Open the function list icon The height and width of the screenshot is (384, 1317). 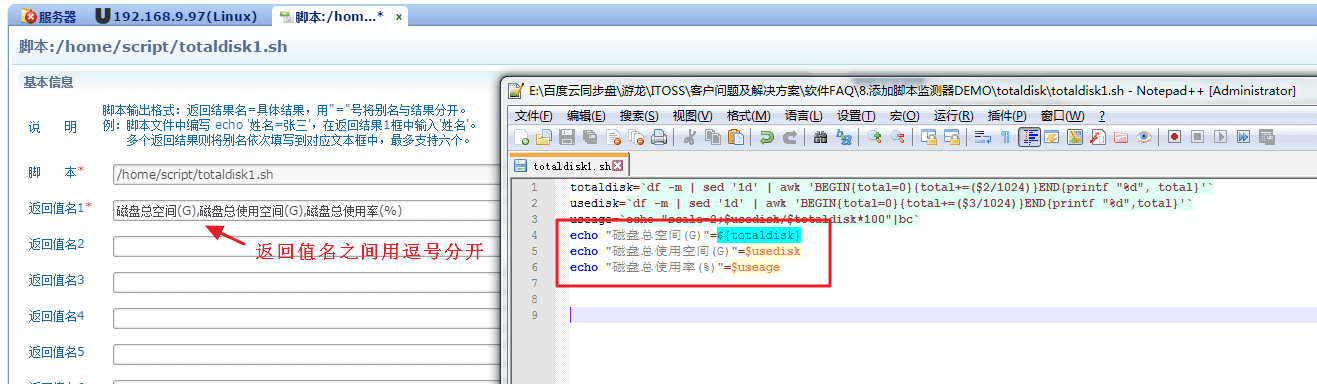tap(1097, 137)
